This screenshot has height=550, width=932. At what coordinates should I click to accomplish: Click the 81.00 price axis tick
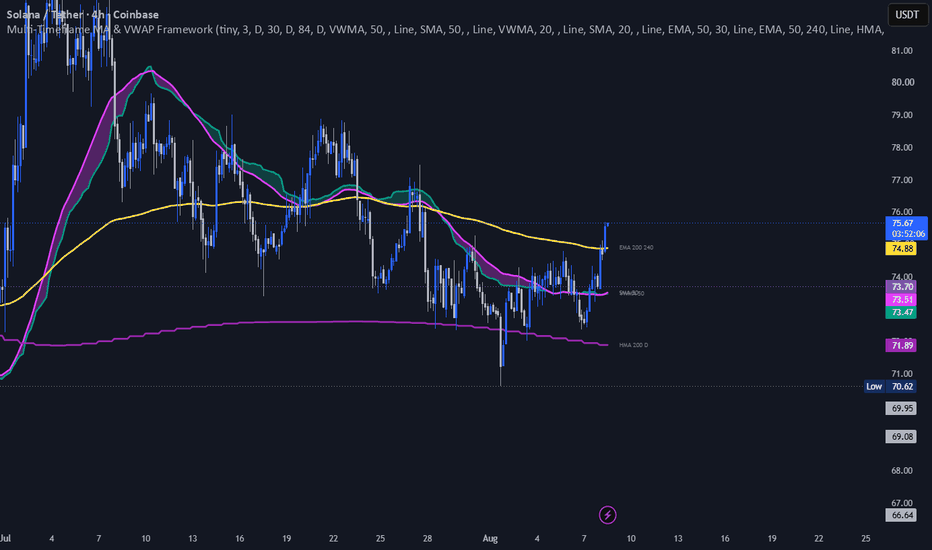902,51
